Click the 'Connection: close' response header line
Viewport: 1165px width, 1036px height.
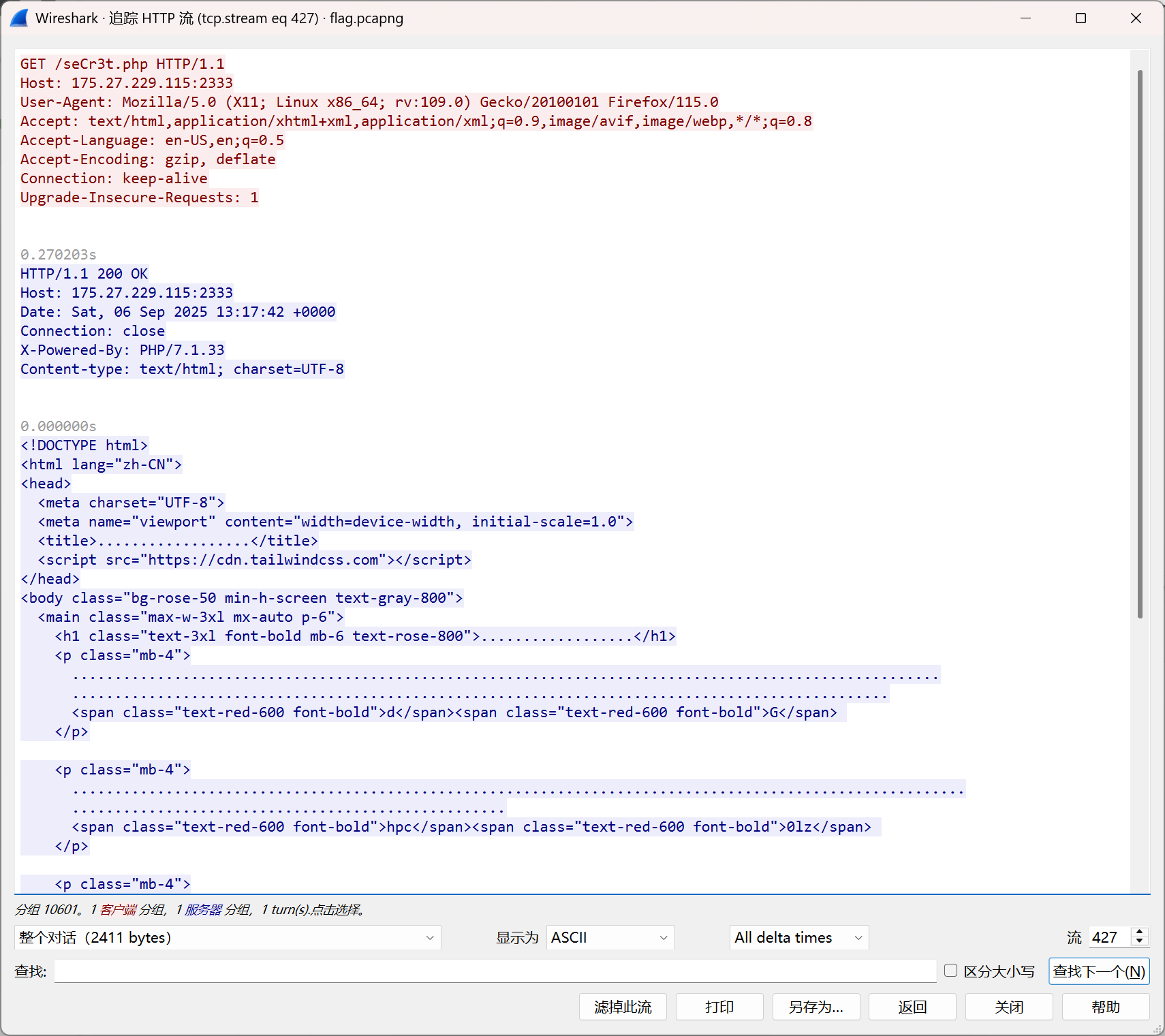point(93,331)
